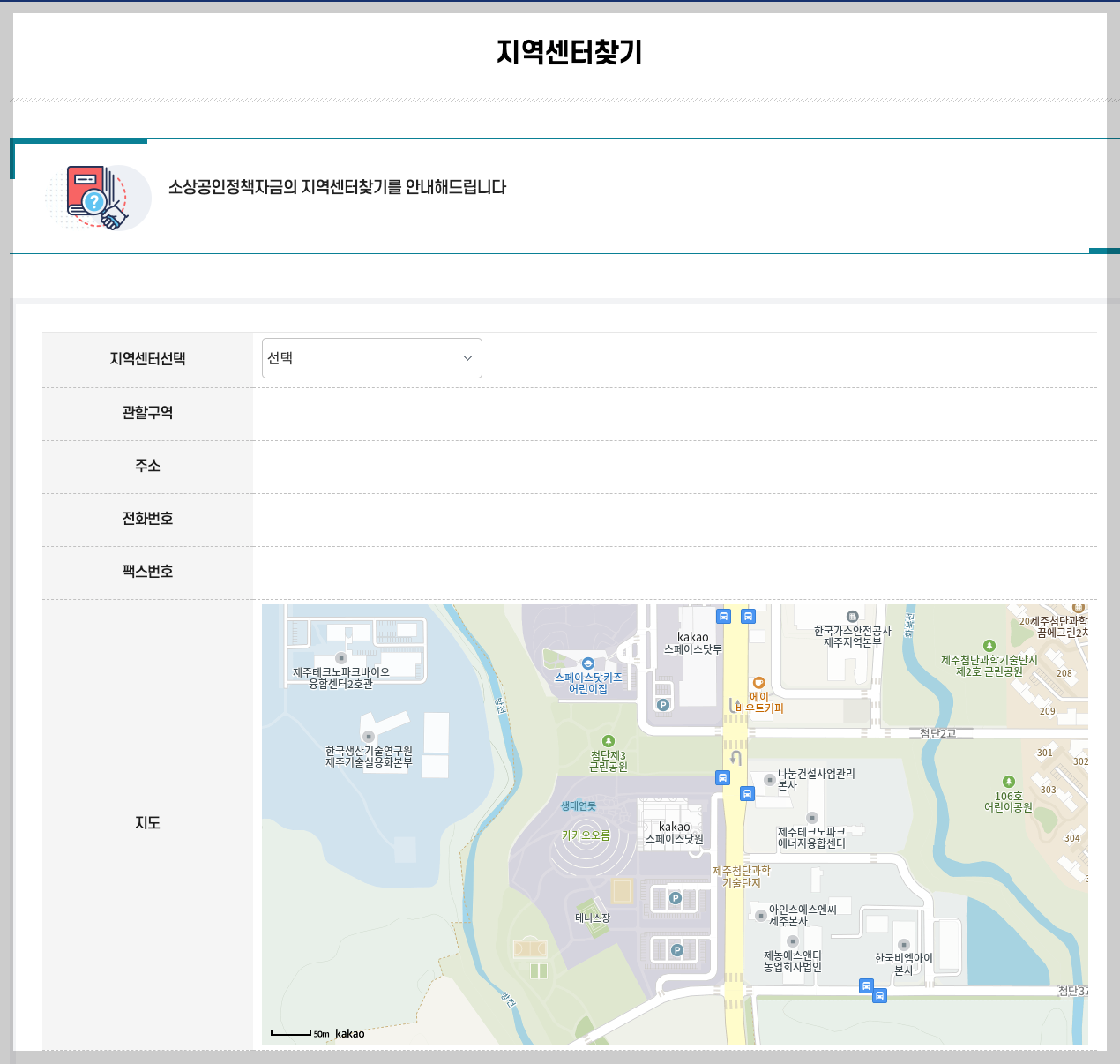
Task: Open the 지역센터선택 '선택' dropdown
Action: (x=370, y=358)
